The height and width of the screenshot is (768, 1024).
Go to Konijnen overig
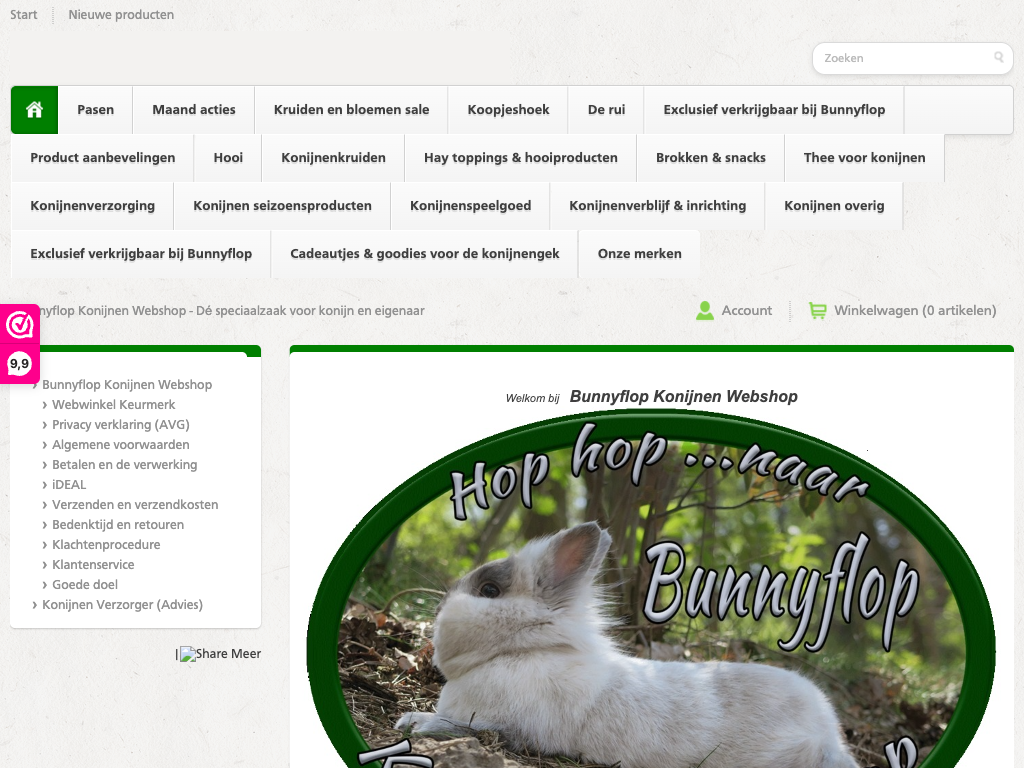coord(834,206)
